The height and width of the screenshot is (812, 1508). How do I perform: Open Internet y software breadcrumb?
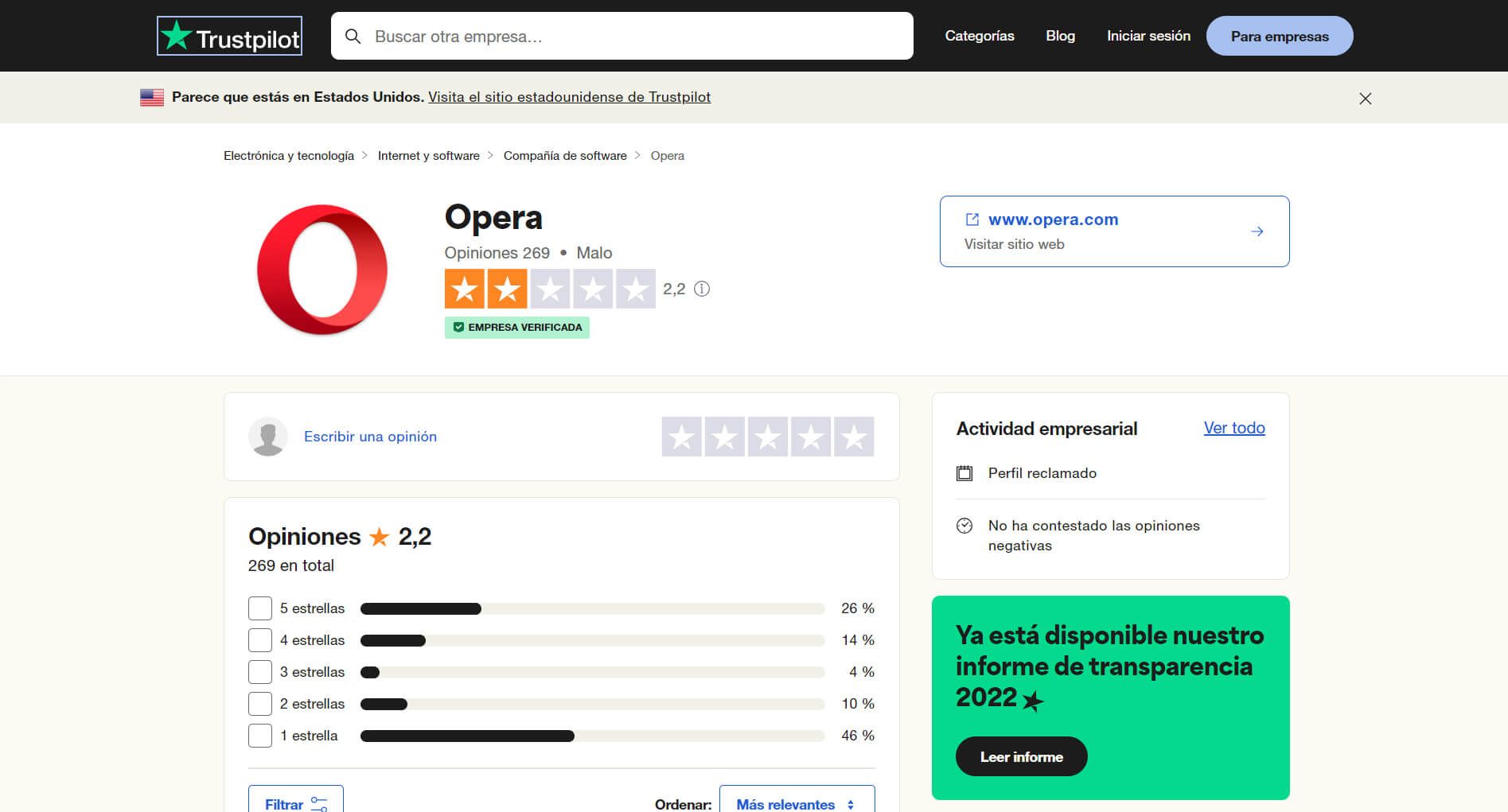tap(429, 156)
